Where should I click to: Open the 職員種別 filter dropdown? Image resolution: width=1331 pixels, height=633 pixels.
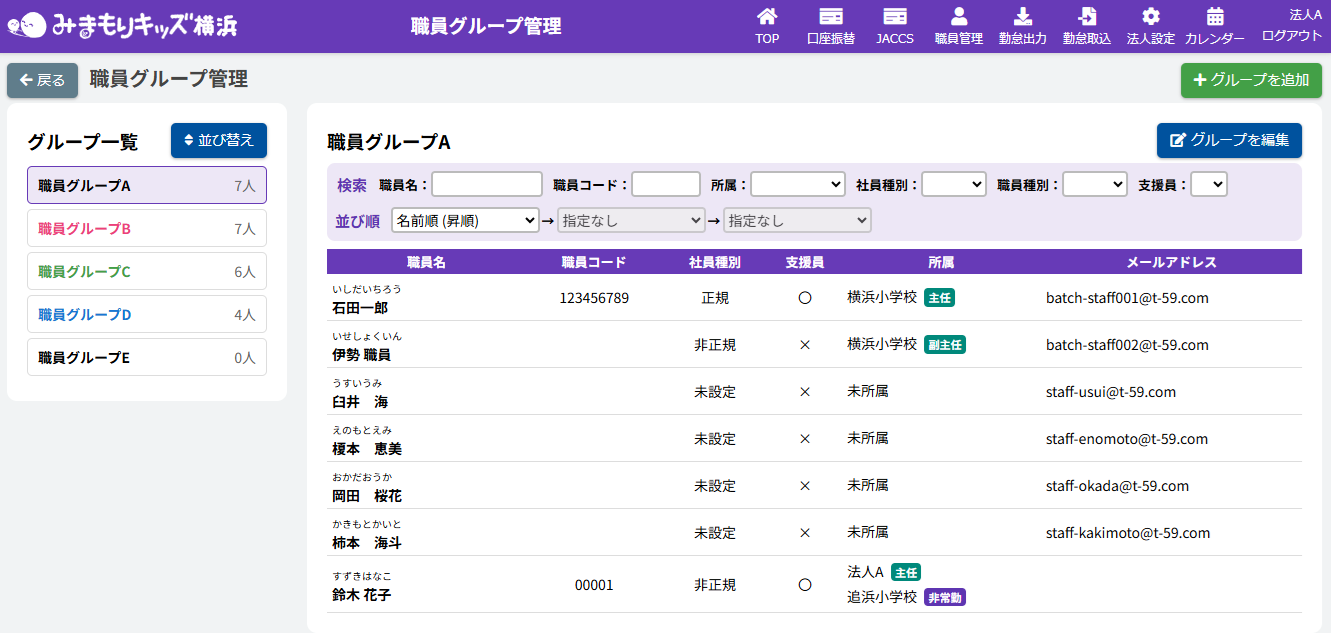[1095, 184]
